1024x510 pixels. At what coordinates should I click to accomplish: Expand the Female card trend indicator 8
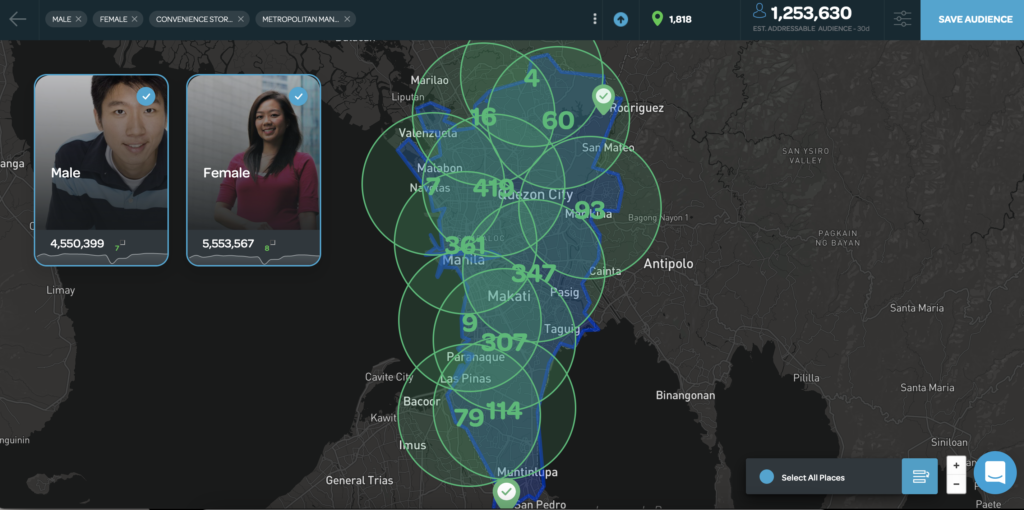(x=269, y=246)
